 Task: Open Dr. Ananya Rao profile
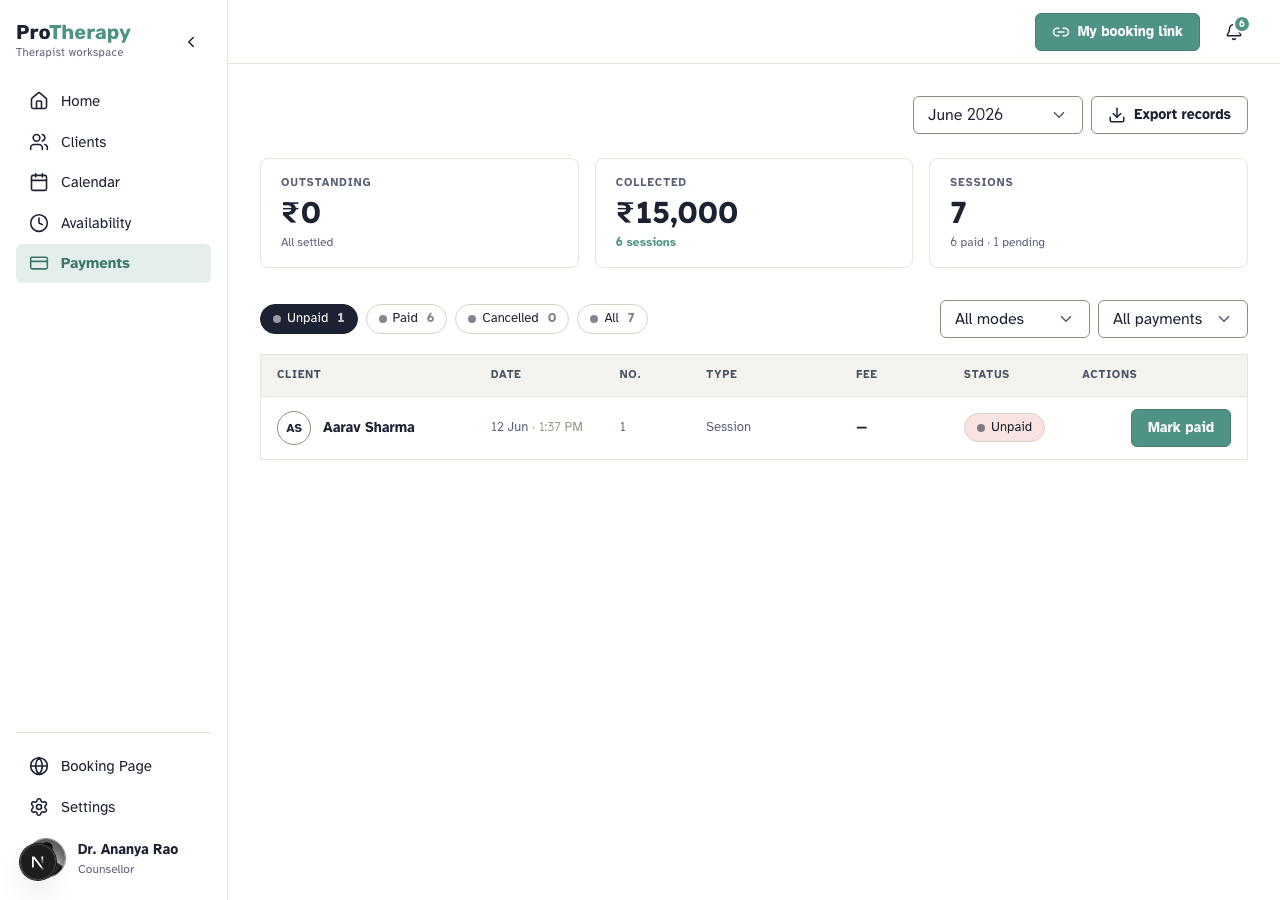point(113,858)
